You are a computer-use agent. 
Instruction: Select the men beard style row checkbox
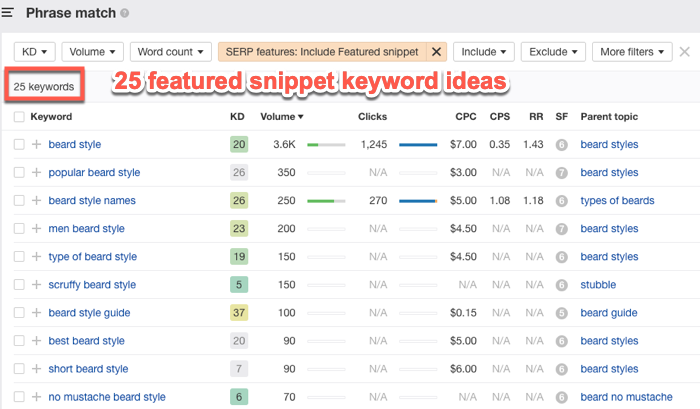pyautogui.click(x=19, y=229)
